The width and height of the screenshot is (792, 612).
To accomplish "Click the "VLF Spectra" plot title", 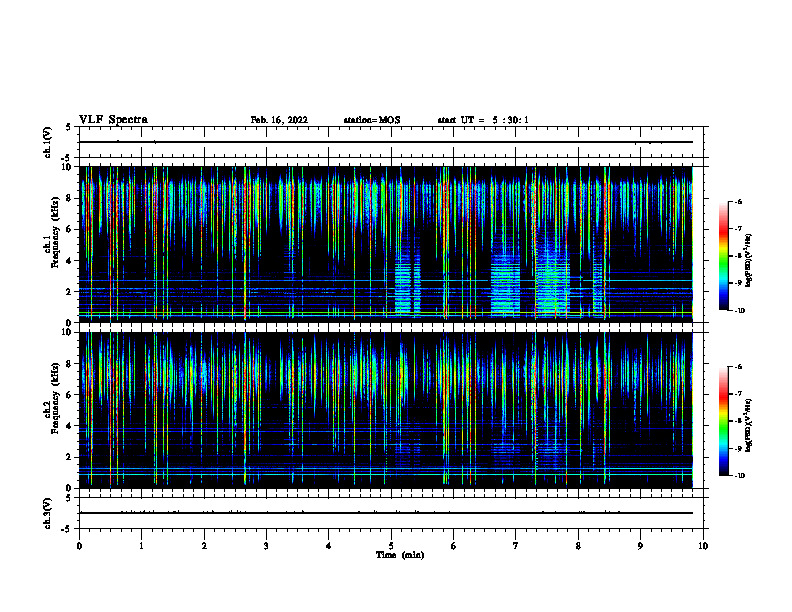I will click(x=113, y=120).
